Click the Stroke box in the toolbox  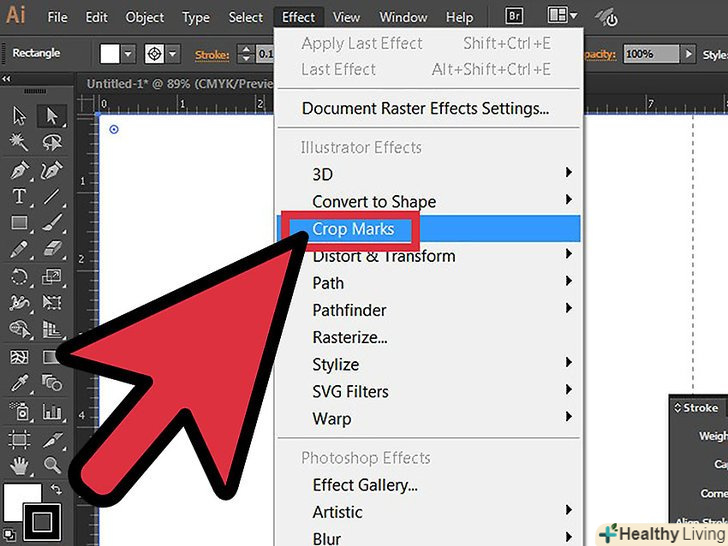(x=42, y=522)
